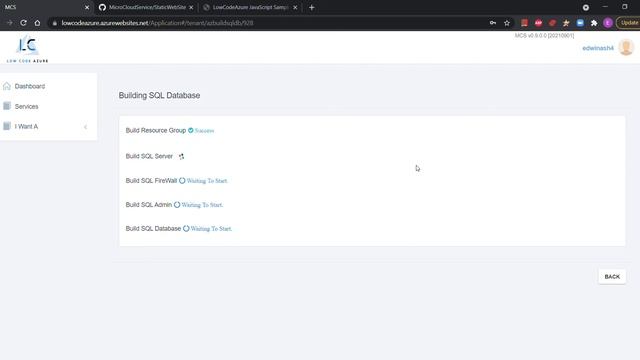Click Waiting To Start text for SQL FireWall
This screenshot has height=360, width=640.
coord(207,181)
